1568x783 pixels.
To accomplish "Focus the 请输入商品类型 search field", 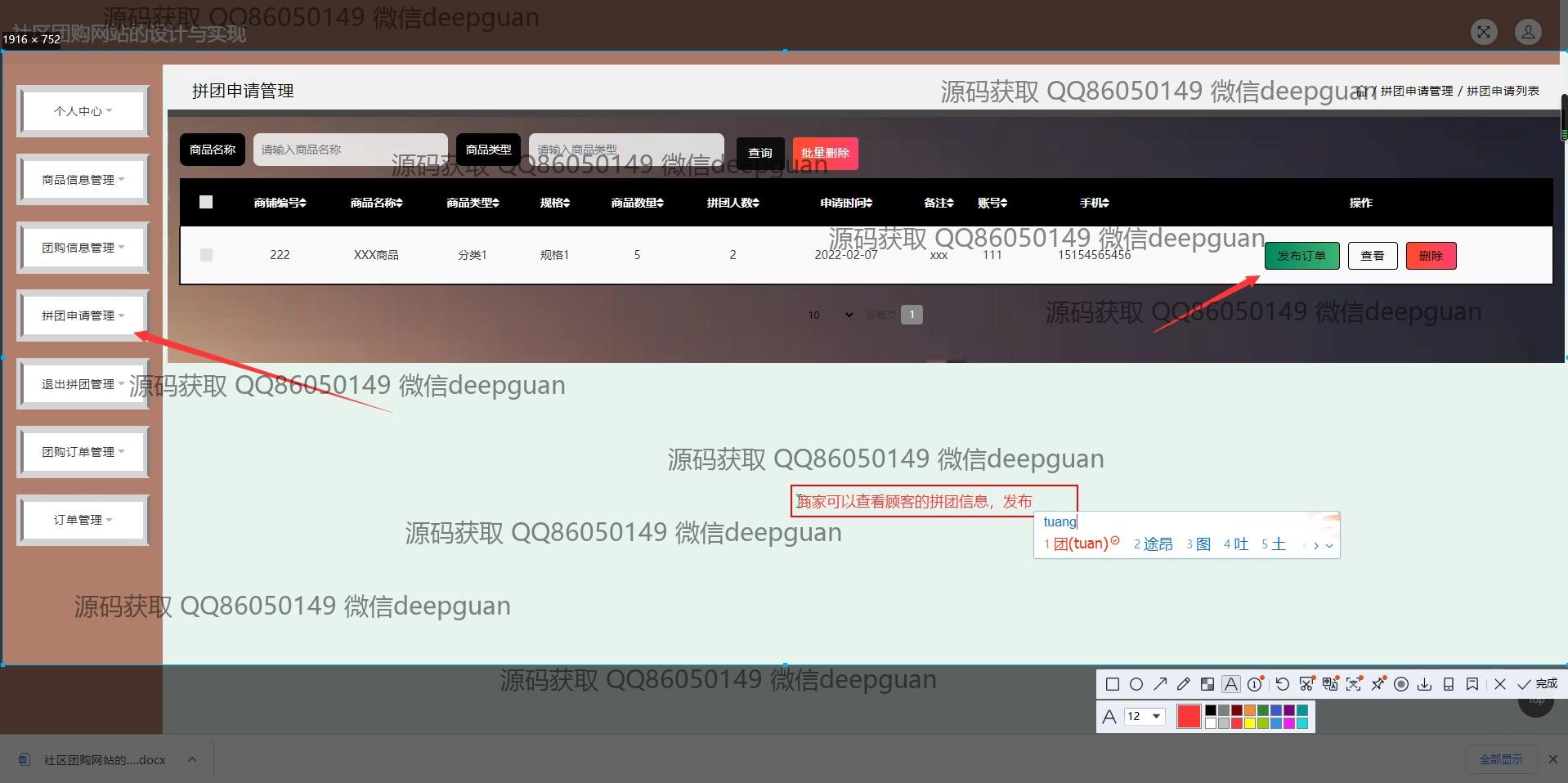I will coord(626,150).
